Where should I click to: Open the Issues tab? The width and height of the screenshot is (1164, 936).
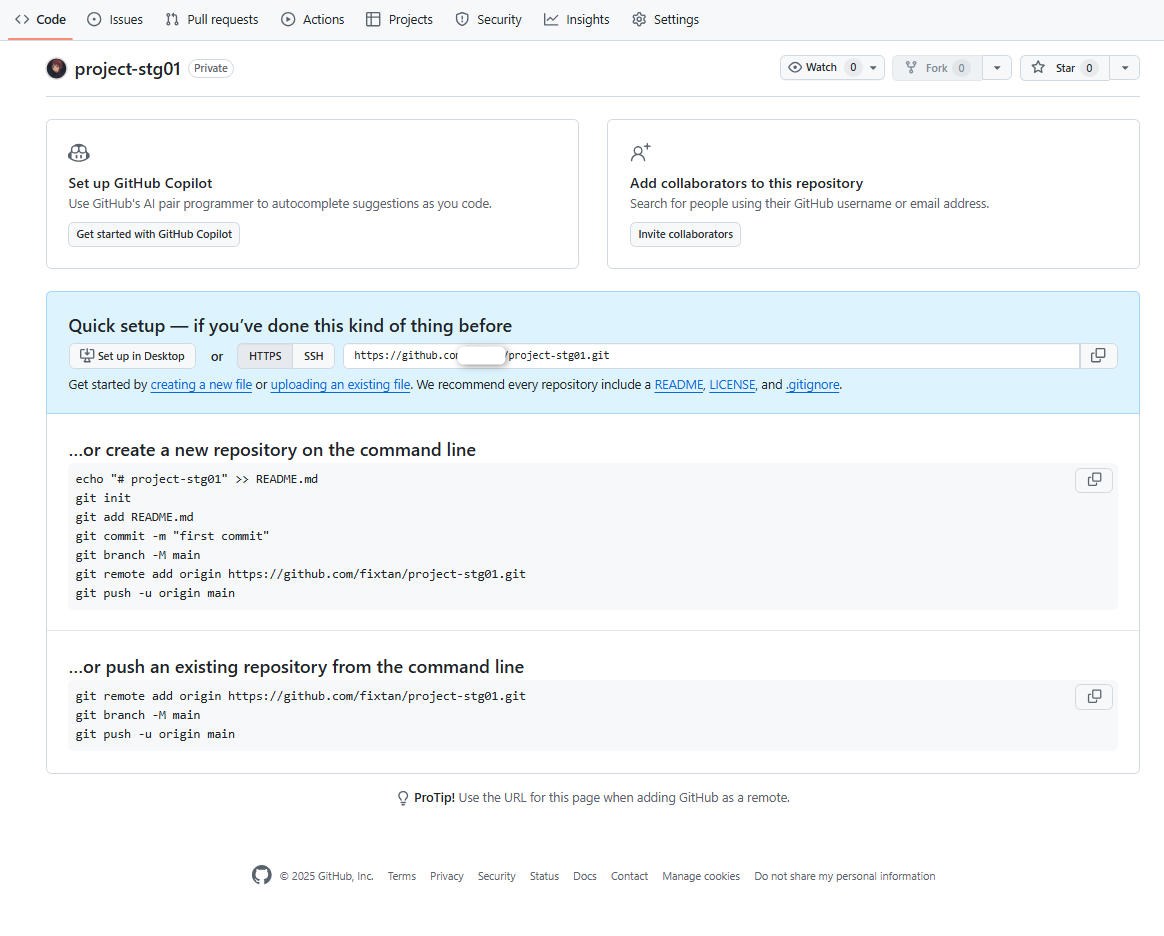(x=115, y=20)
